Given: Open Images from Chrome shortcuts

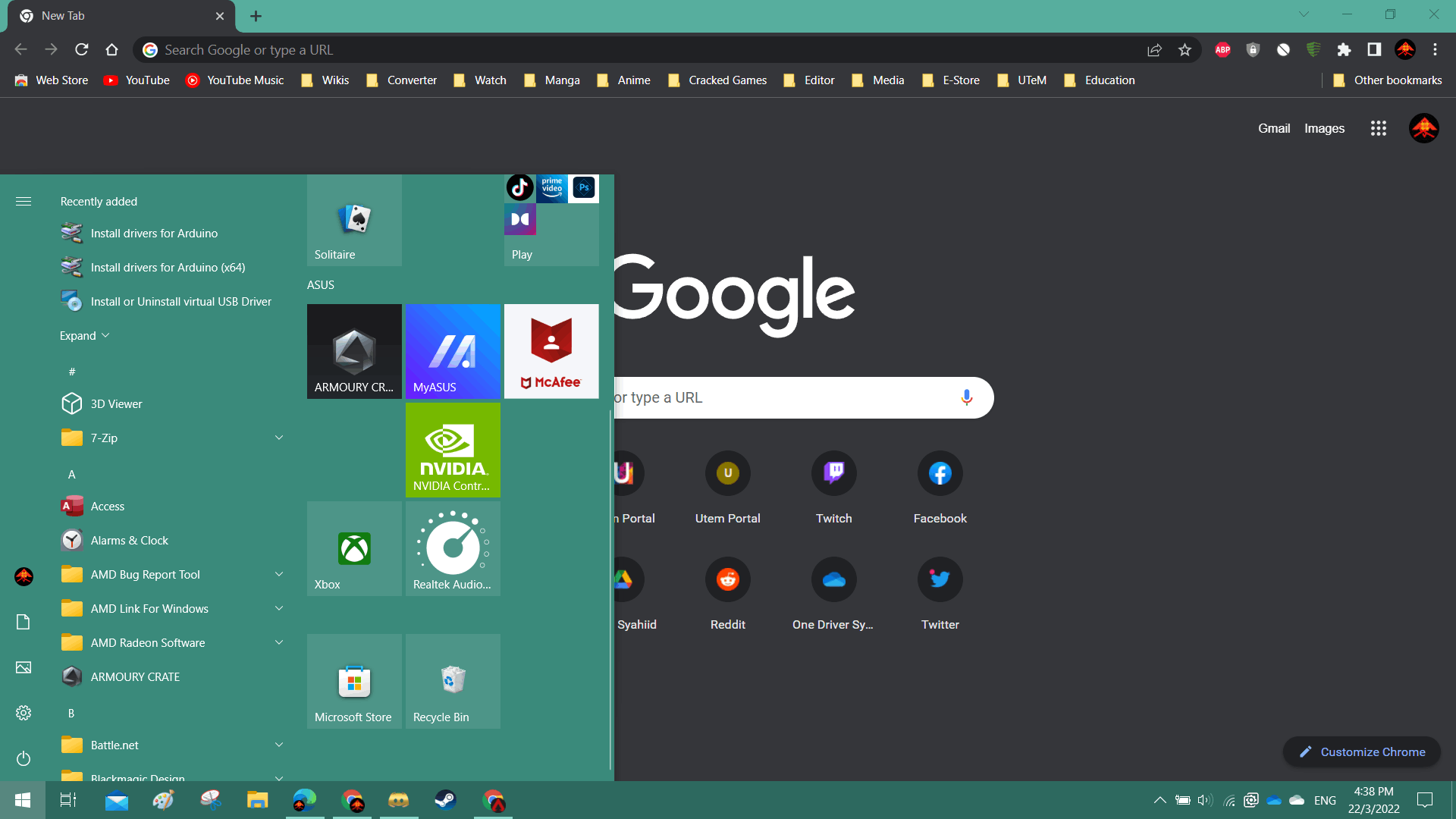Looking at the screenshot, I should pyautogui.click(x=1325, y=126).
